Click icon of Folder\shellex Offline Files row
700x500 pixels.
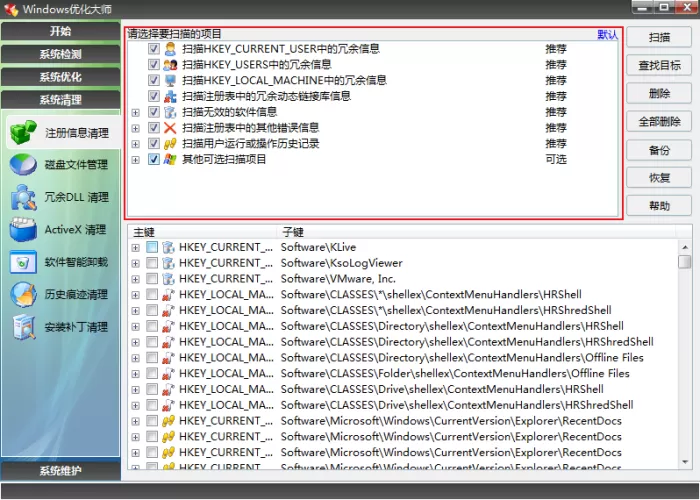(168, 374)
